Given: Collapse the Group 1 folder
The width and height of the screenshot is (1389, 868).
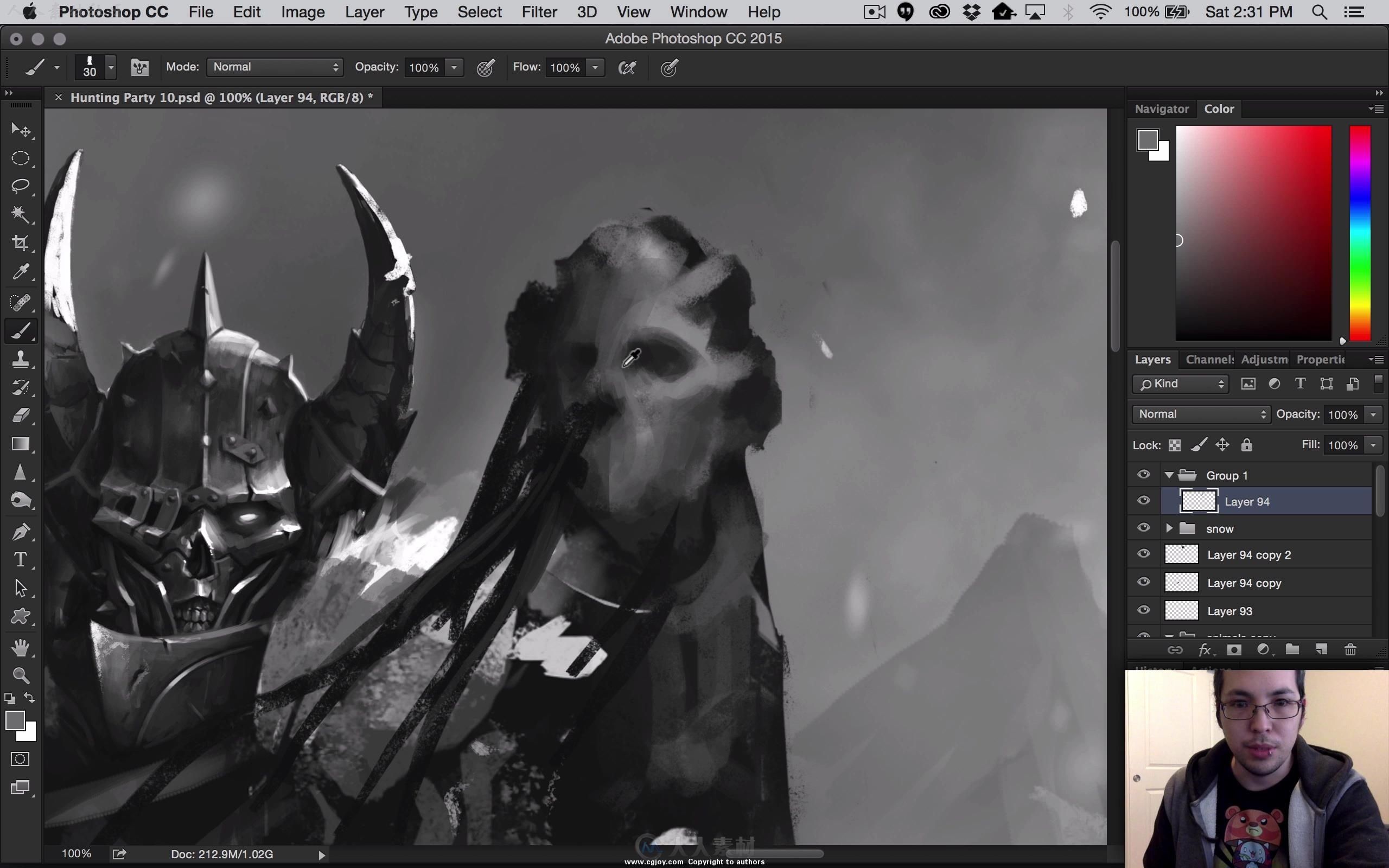Looking at the screenshot, I should 1169,475.
